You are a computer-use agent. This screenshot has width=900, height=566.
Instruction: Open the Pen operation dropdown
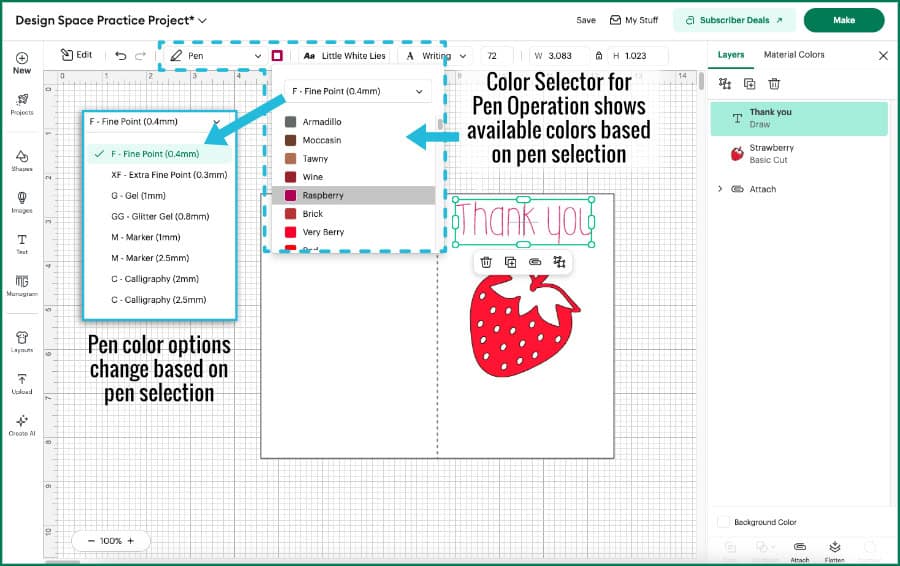coord(215,56)
